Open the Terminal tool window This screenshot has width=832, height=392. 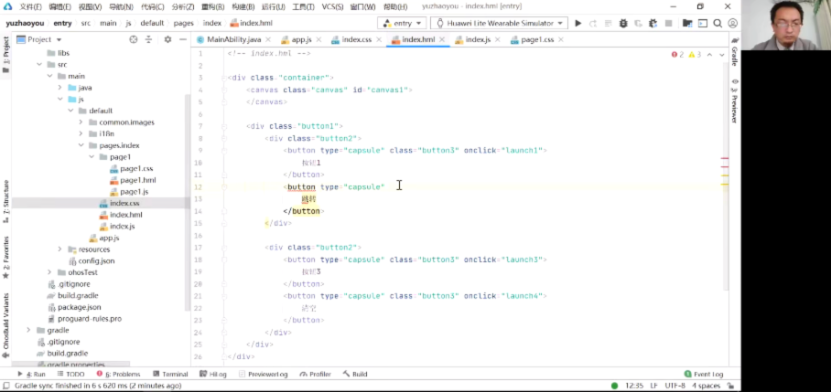pos(170,374)
